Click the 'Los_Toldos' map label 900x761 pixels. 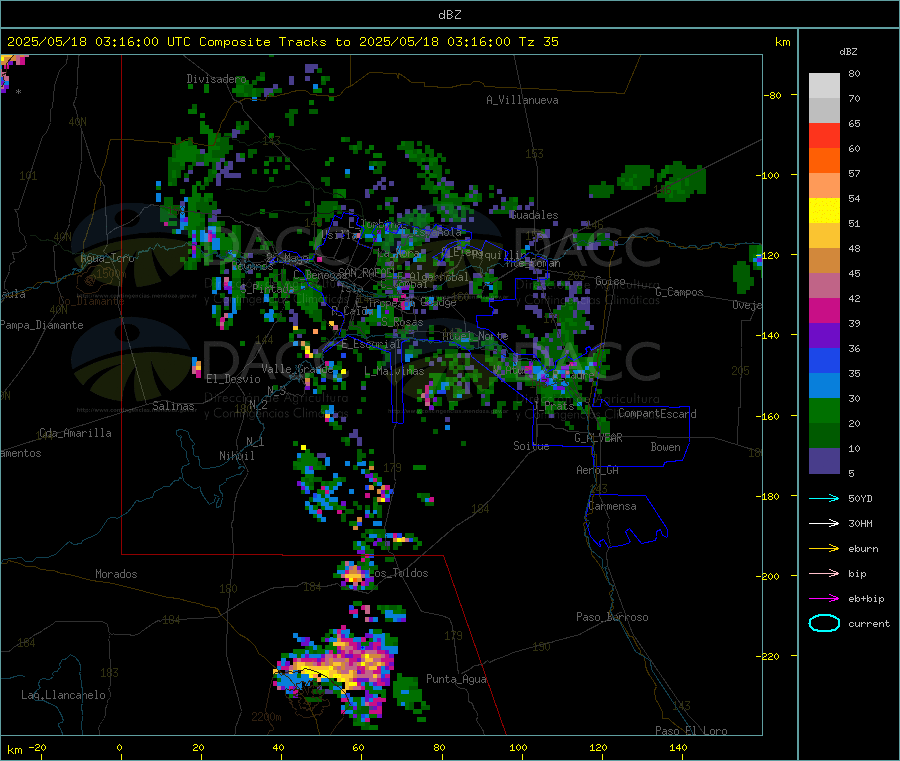click(x=399, y=573)
